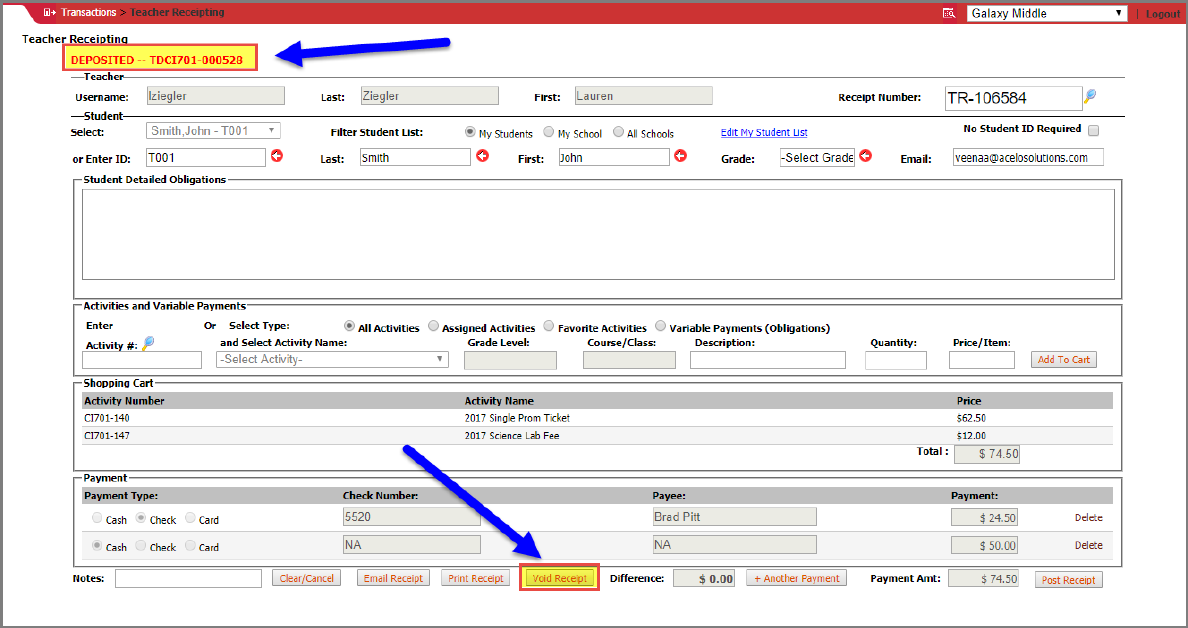Select the All Schools filter option
This screenshot has height=628, width=1188.
pos(618,132)
